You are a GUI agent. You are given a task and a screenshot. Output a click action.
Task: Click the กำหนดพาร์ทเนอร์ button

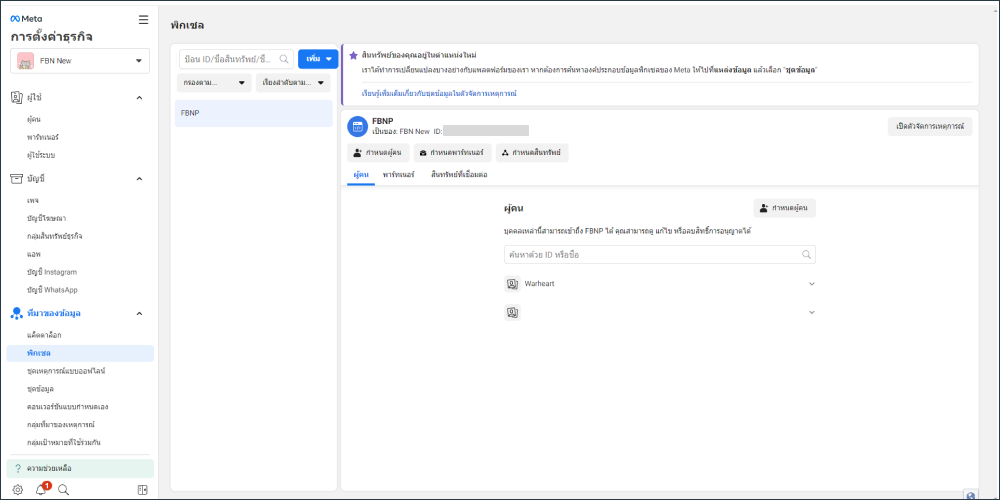tap(453, 153)
